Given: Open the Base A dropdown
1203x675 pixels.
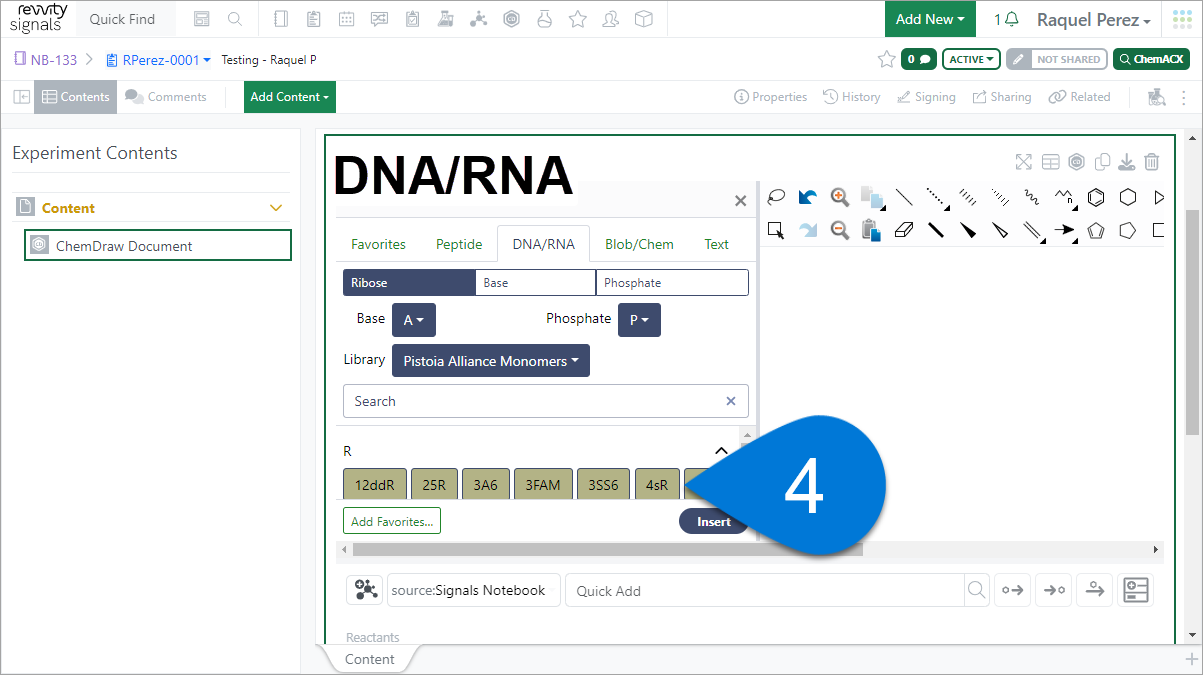Looking at the screenshot, I should coord(414,320).
